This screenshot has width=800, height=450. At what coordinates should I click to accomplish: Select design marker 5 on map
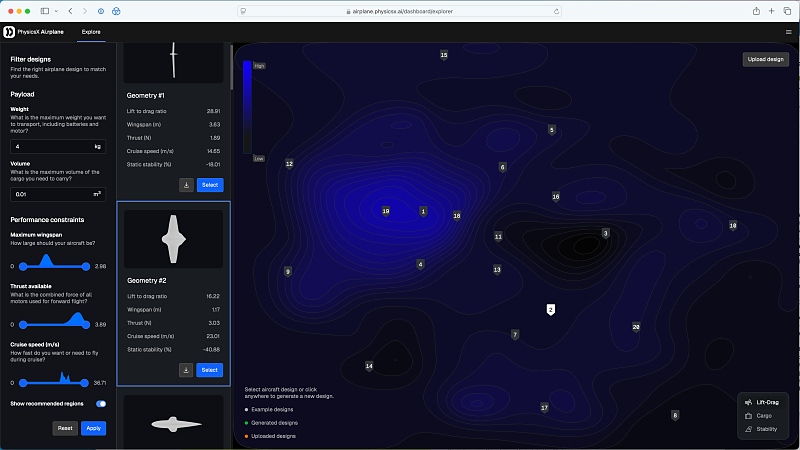point(552,130)
